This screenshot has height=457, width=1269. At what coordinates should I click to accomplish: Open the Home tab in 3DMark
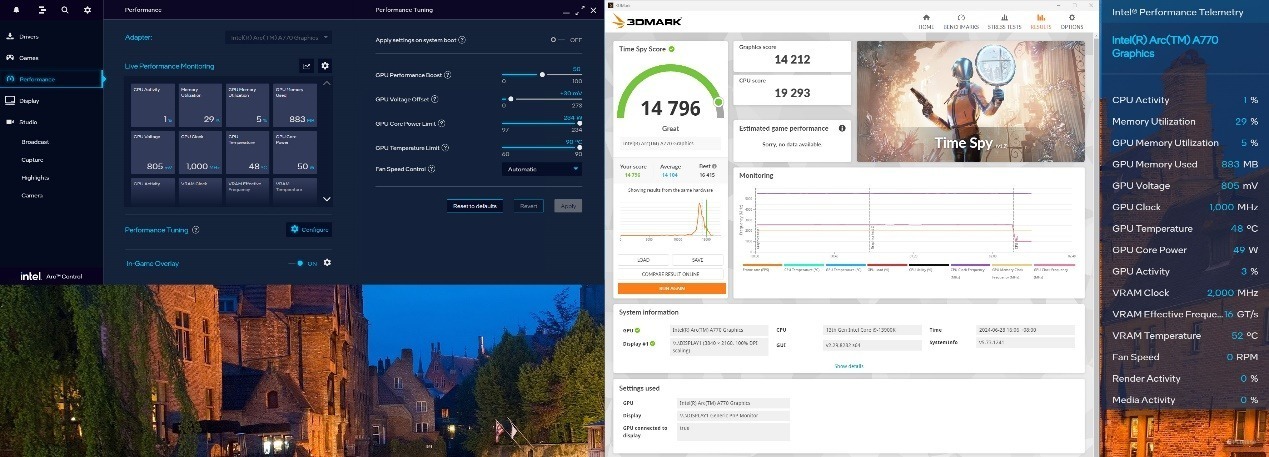pos(927,21)
